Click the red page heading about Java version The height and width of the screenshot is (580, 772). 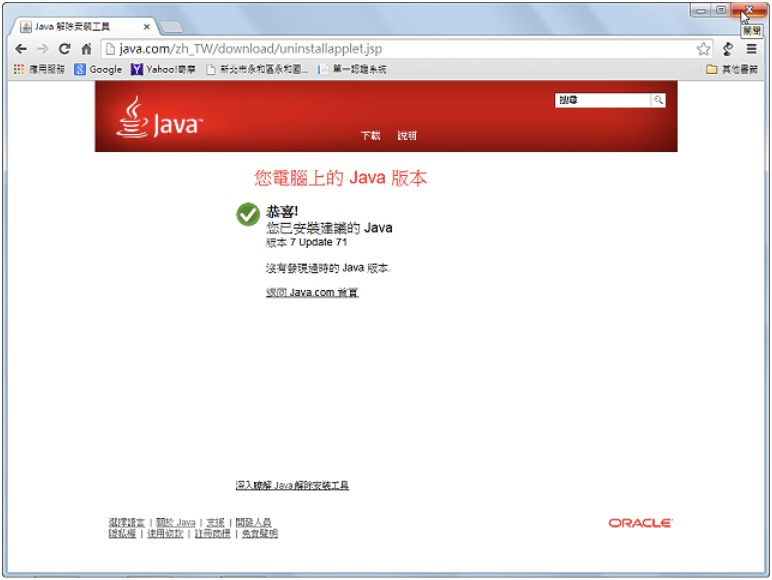coord(340,178)
